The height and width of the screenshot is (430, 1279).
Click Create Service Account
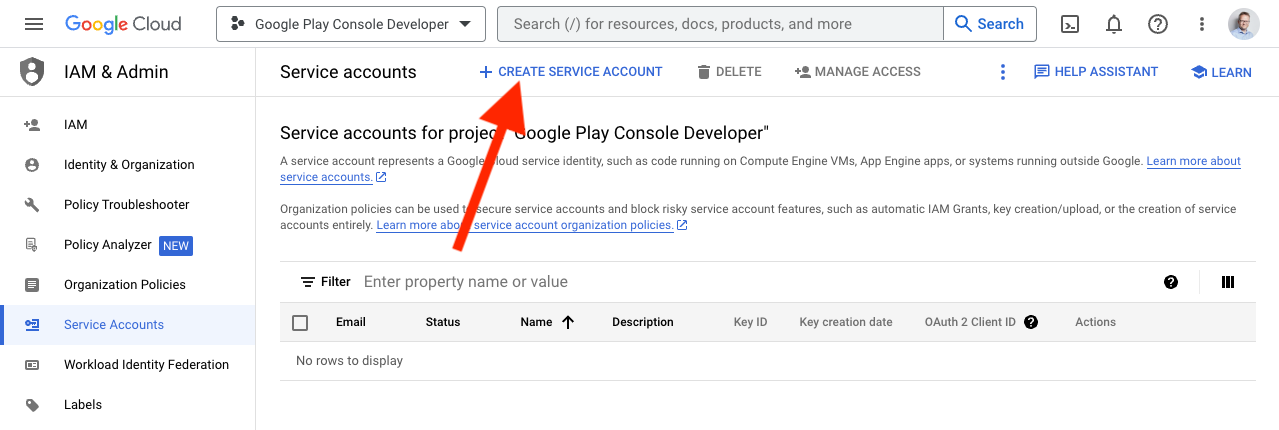click(571, 72)
